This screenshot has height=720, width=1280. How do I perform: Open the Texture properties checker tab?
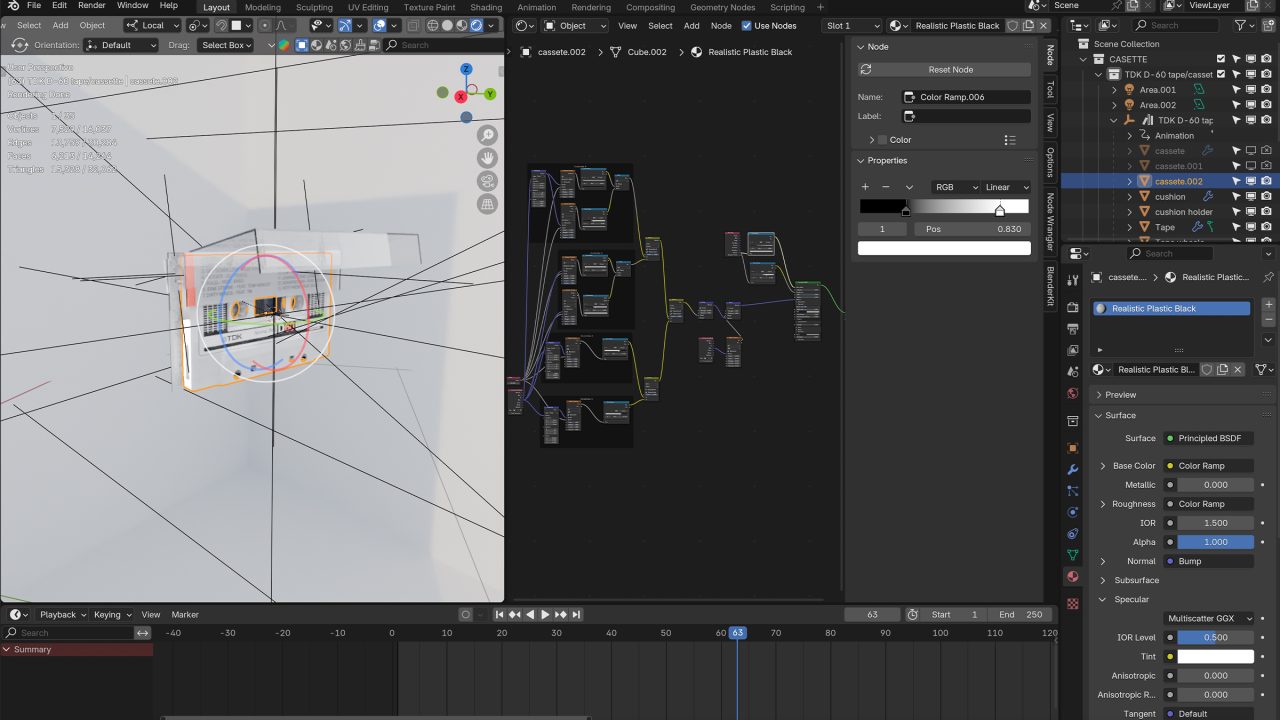tap(1073, 604)
